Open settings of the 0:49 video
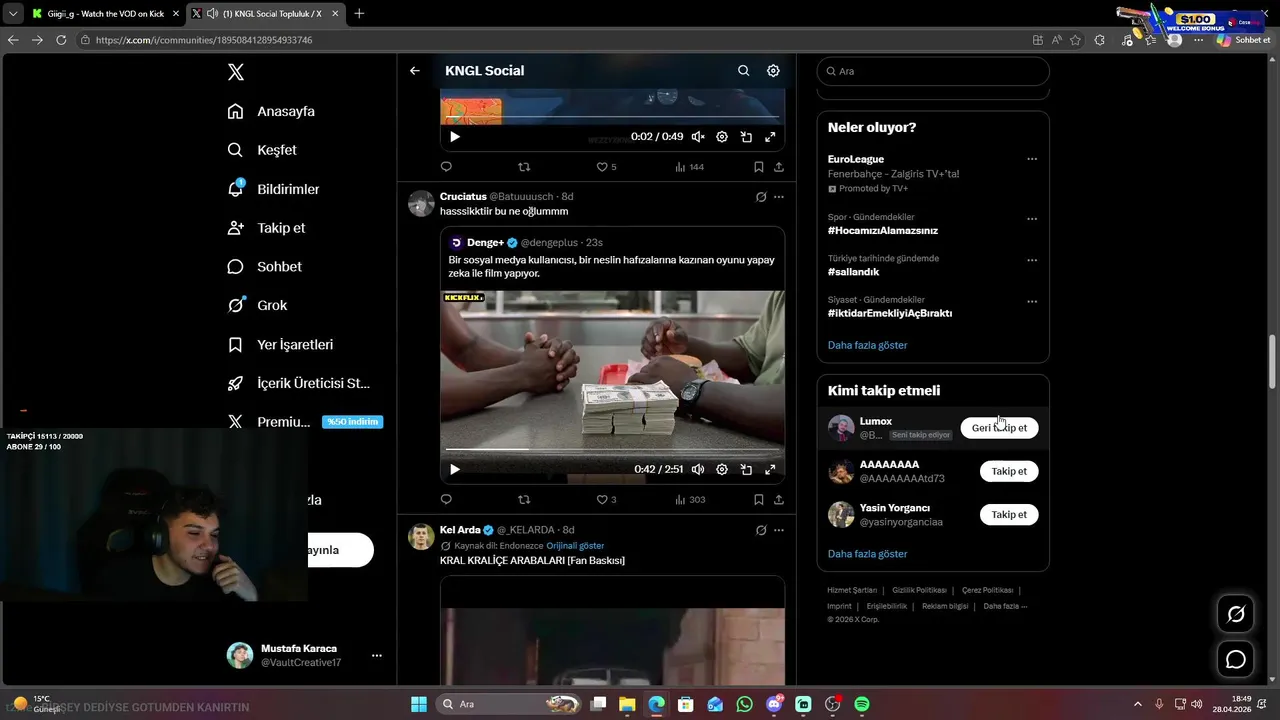 [722, 137]
